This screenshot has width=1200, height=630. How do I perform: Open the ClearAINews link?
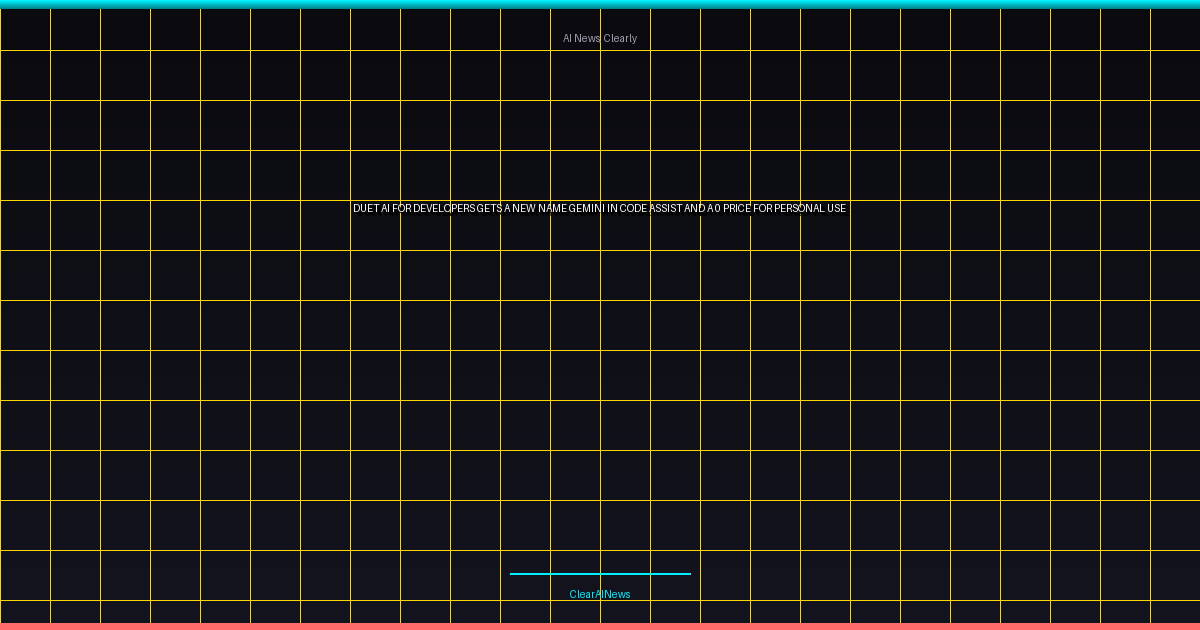(600, 595)
